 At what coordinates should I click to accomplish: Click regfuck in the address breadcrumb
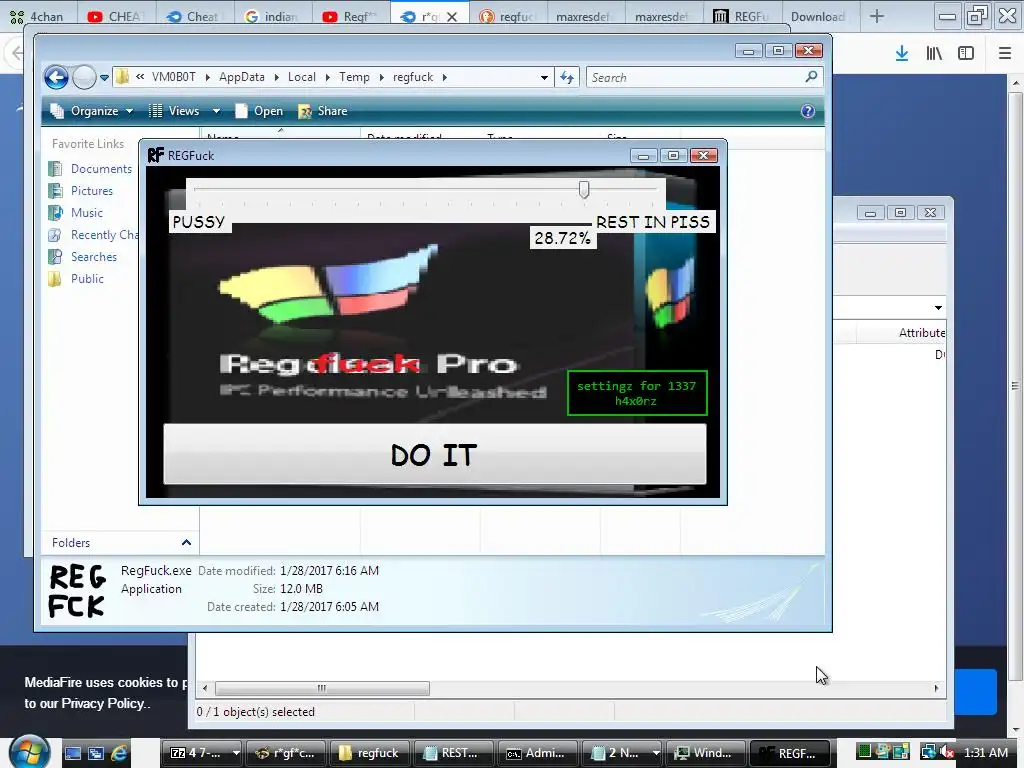[413, 77]
